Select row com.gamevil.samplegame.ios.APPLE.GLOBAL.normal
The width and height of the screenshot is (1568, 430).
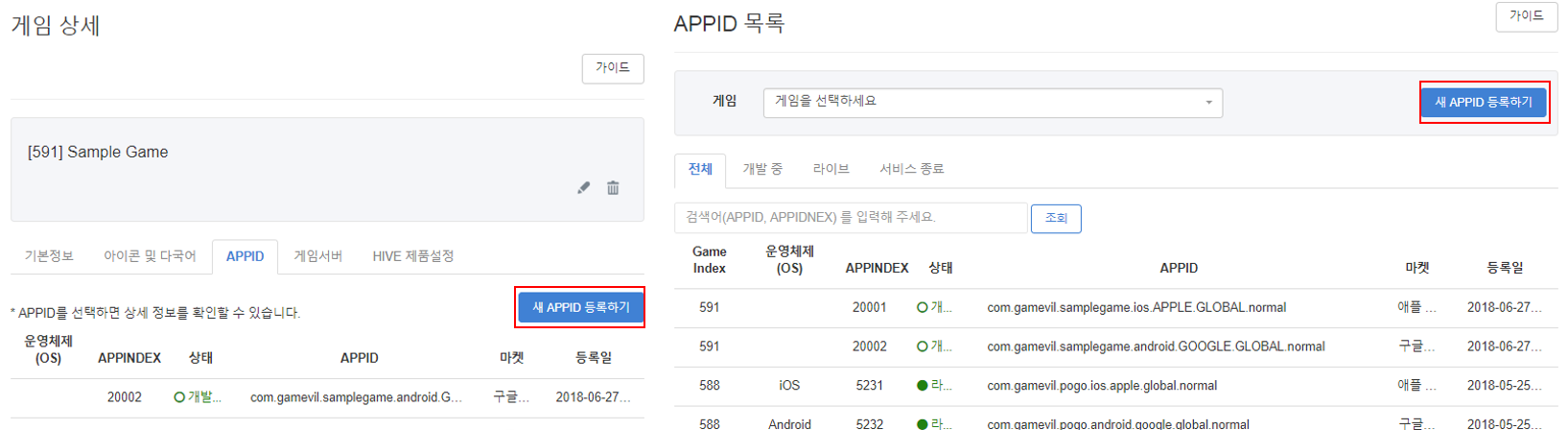[x=1116, y=308]
